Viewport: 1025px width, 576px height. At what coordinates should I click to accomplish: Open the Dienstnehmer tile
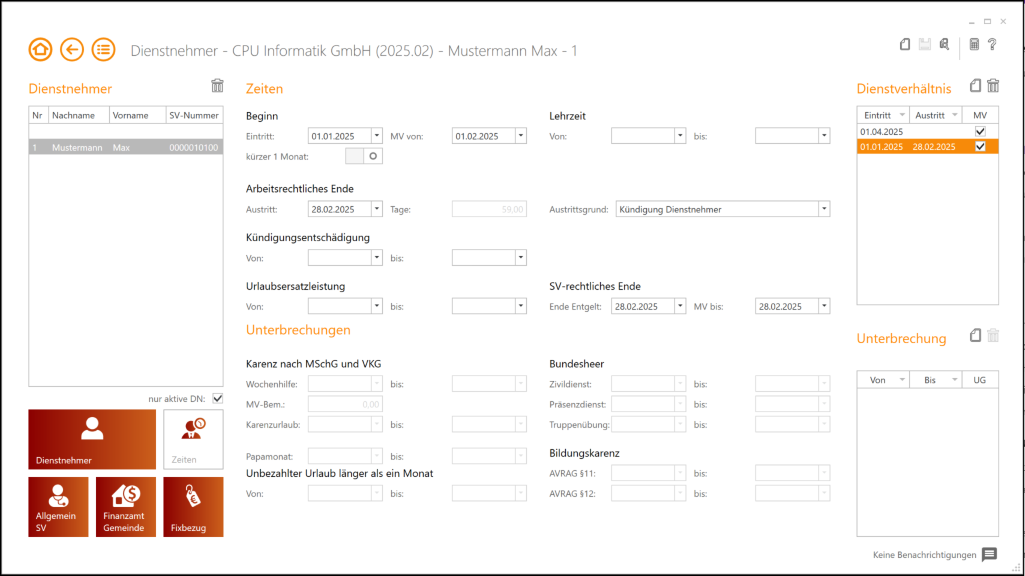click(92, 439)
